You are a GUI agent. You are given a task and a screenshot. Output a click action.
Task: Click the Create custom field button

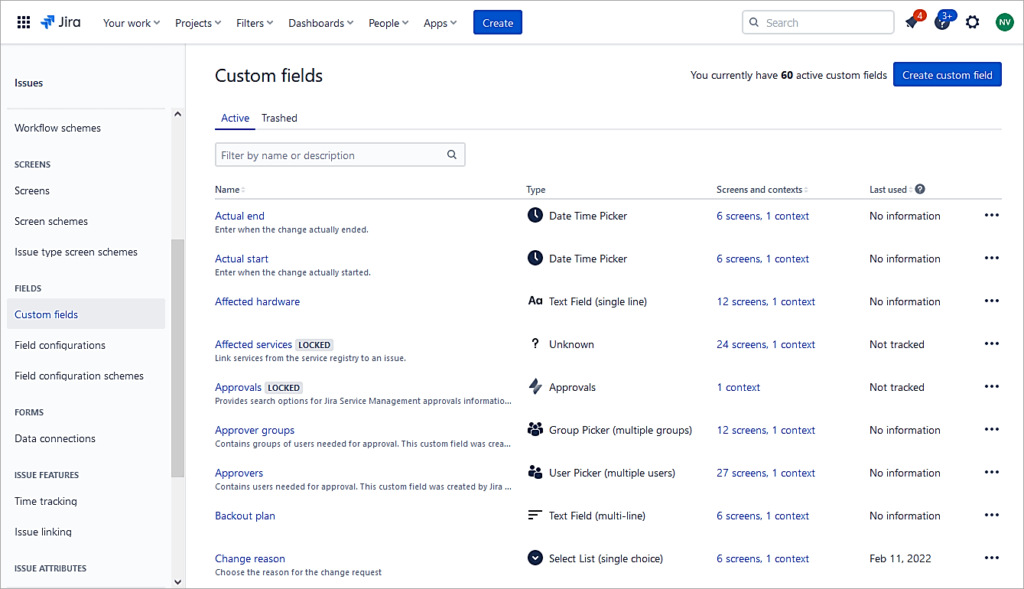[947, 74]
